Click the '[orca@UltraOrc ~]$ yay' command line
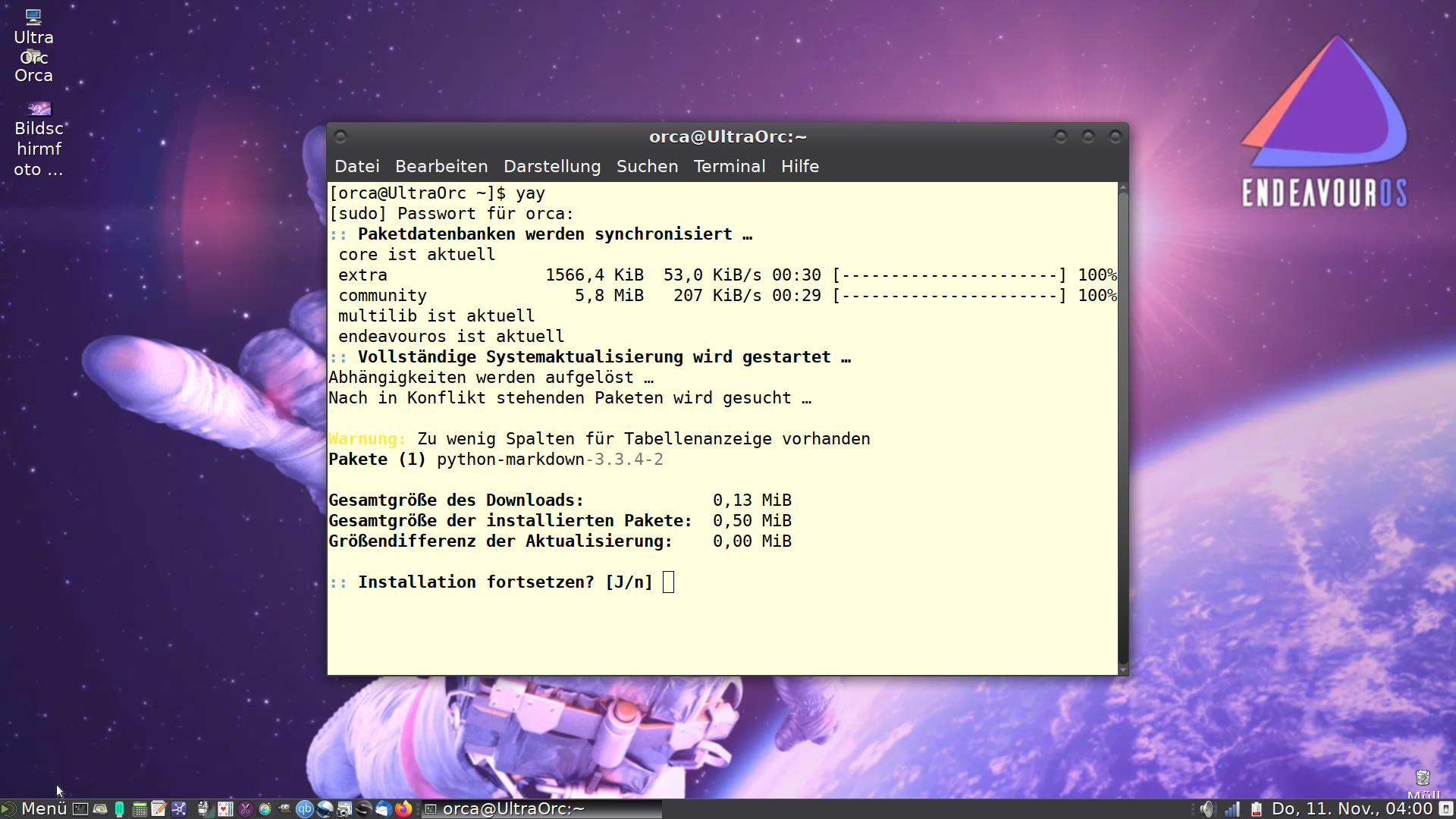The image size is (1456, 819). click(437, 193)
